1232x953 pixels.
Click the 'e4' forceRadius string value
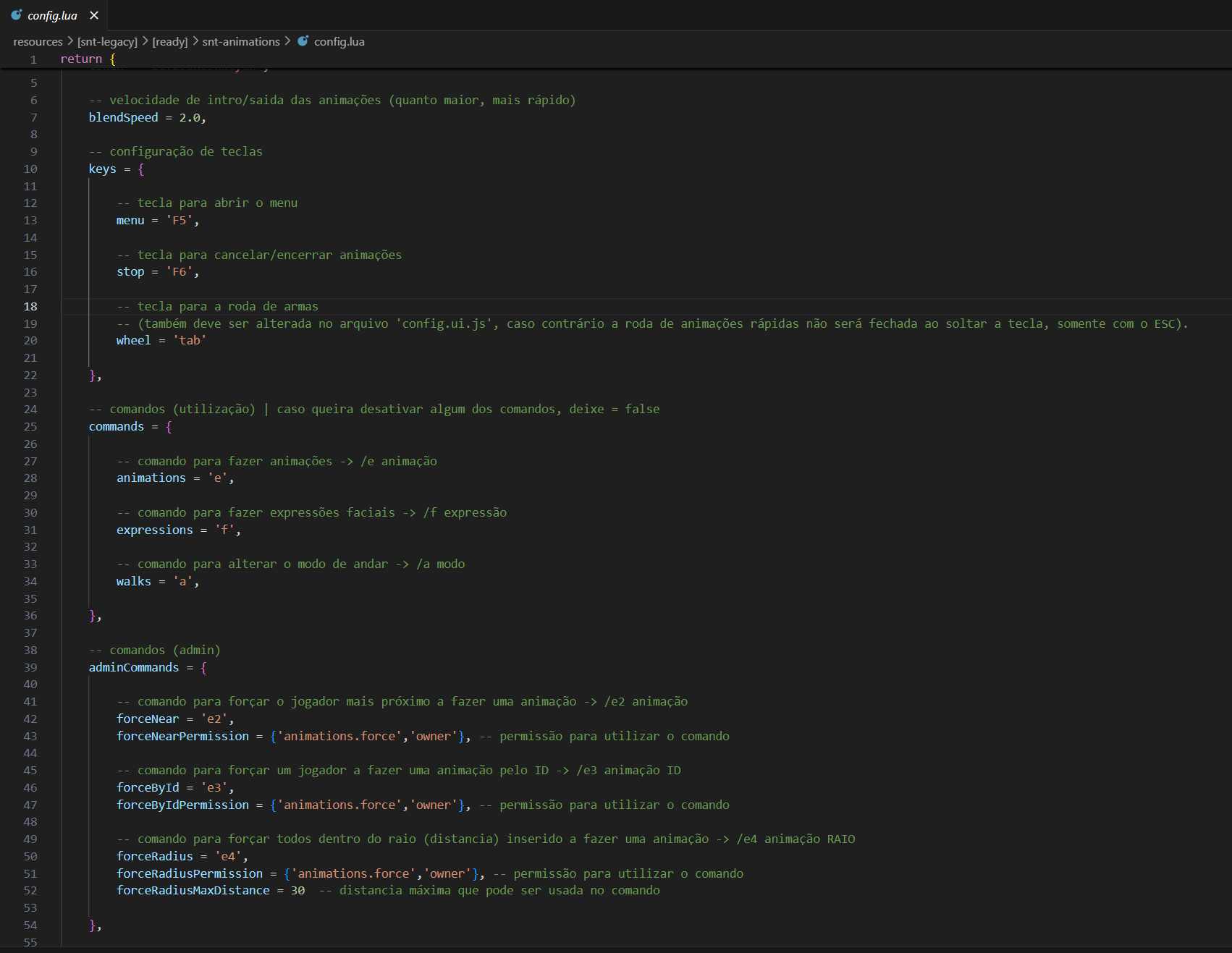pos(228,857)
